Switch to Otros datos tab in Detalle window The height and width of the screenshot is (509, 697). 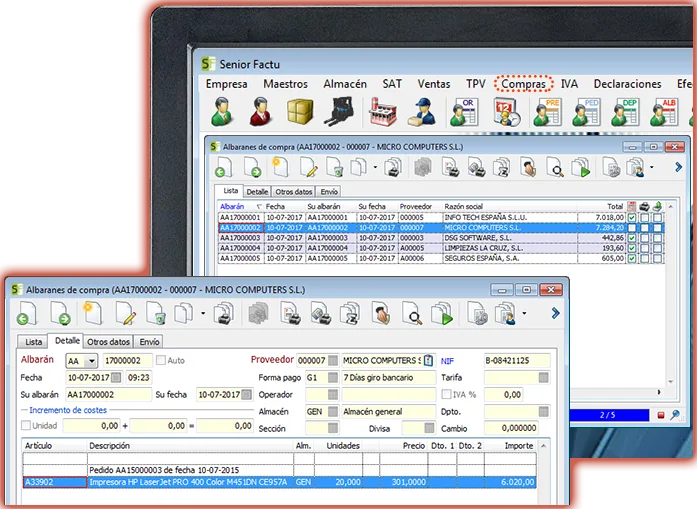tap(108, 341)
